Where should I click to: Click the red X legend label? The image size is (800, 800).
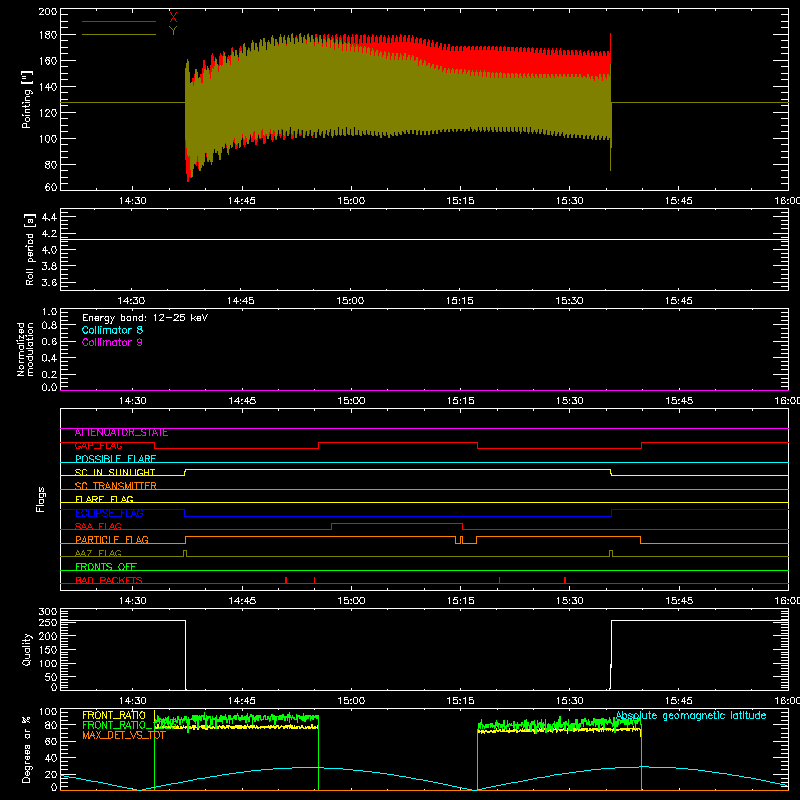173,17
